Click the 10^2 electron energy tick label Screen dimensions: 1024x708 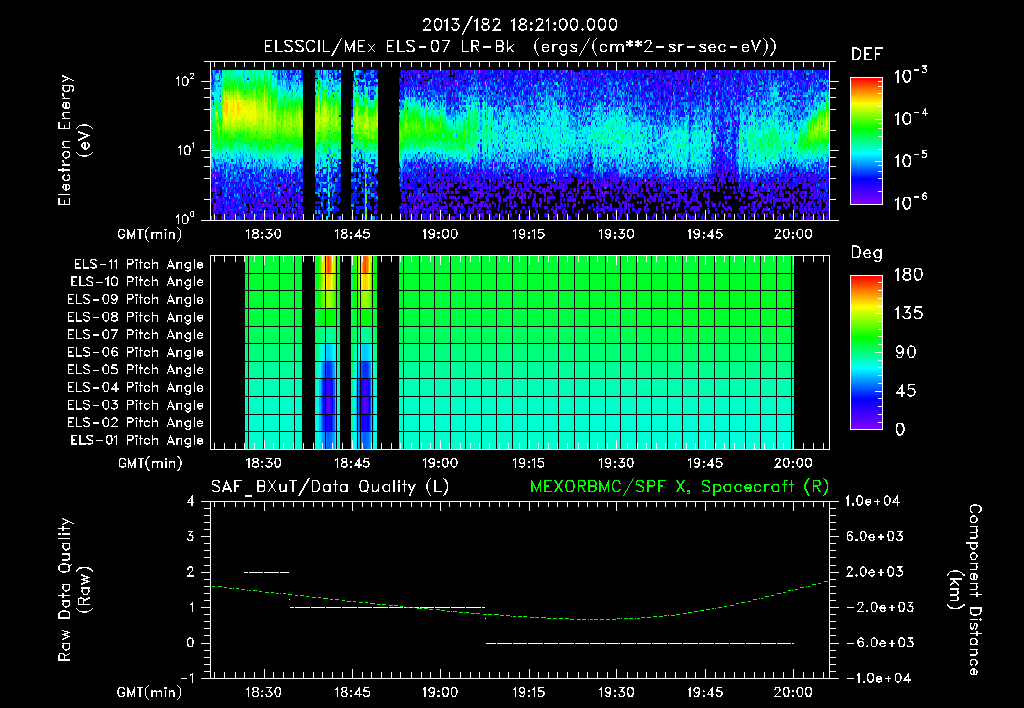click(x=185, y=80)
